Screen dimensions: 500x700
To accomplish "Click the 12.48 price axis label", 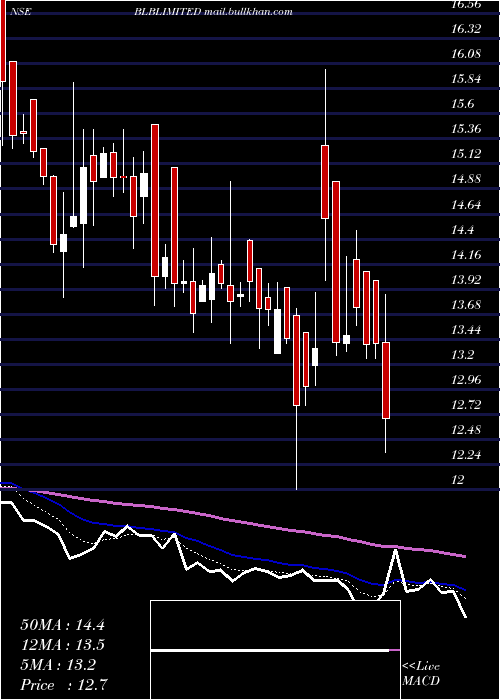I will click(467, 430).
